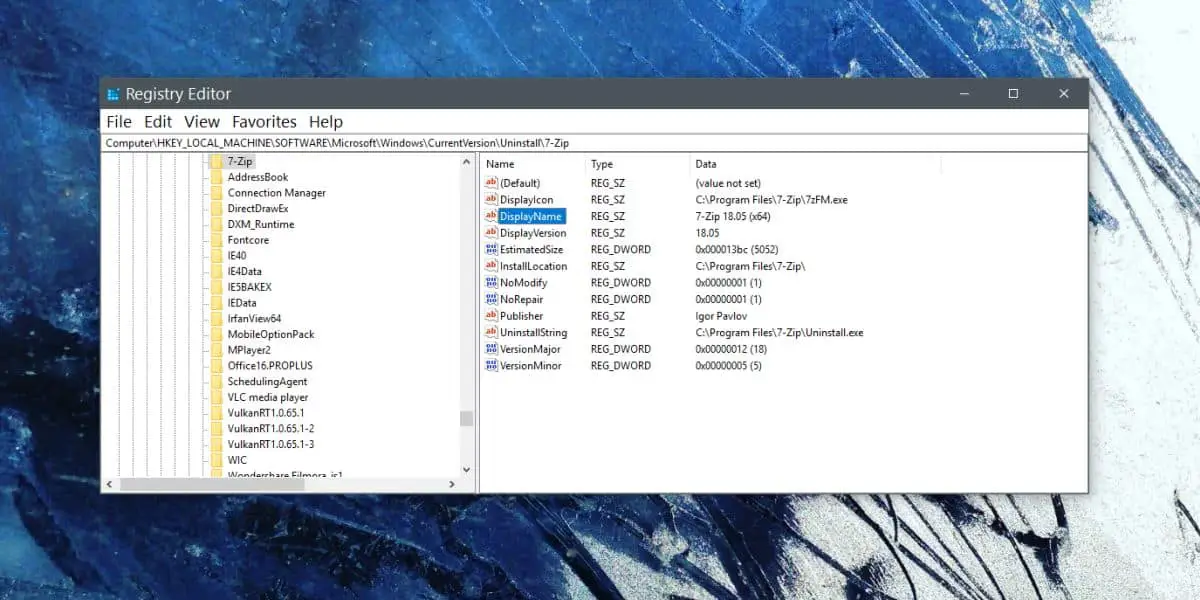Click the IE40 folder icon
The height and width of the screenshot is (600, 1200).
tap(216, 255)
